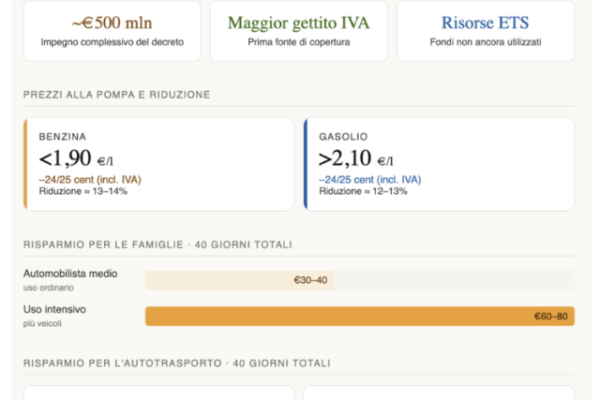Select the BENZINA card title
Screen dimensions: 600x400
[x=63, y=136]
